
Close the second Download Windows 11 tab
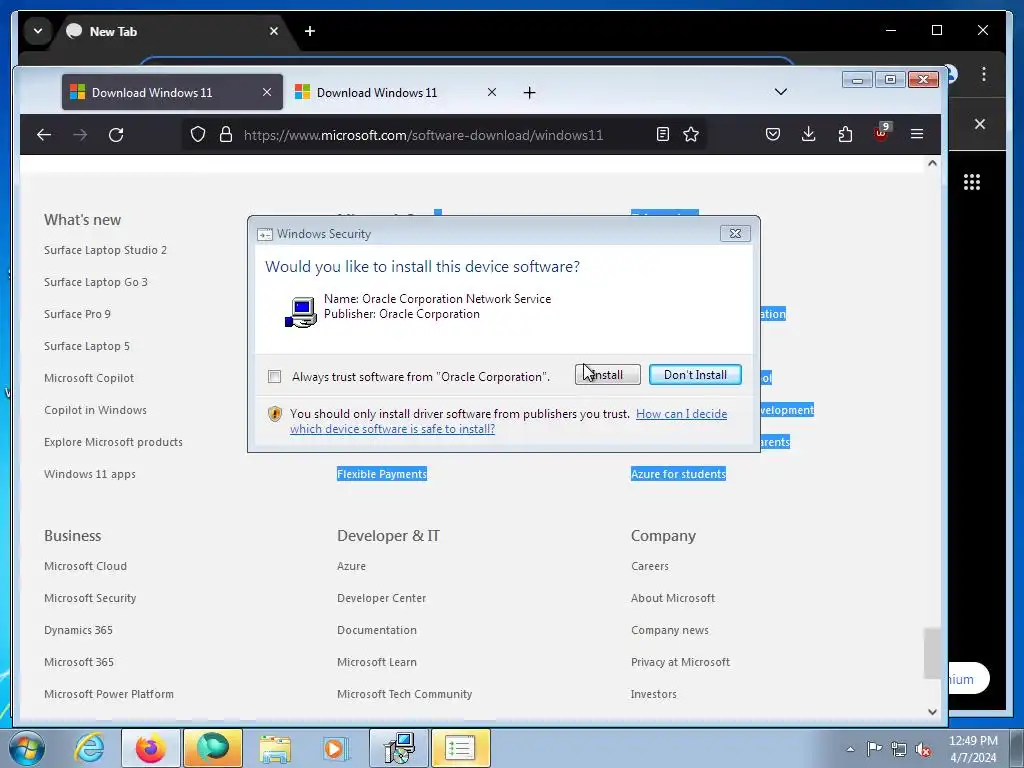click(492, 93)
